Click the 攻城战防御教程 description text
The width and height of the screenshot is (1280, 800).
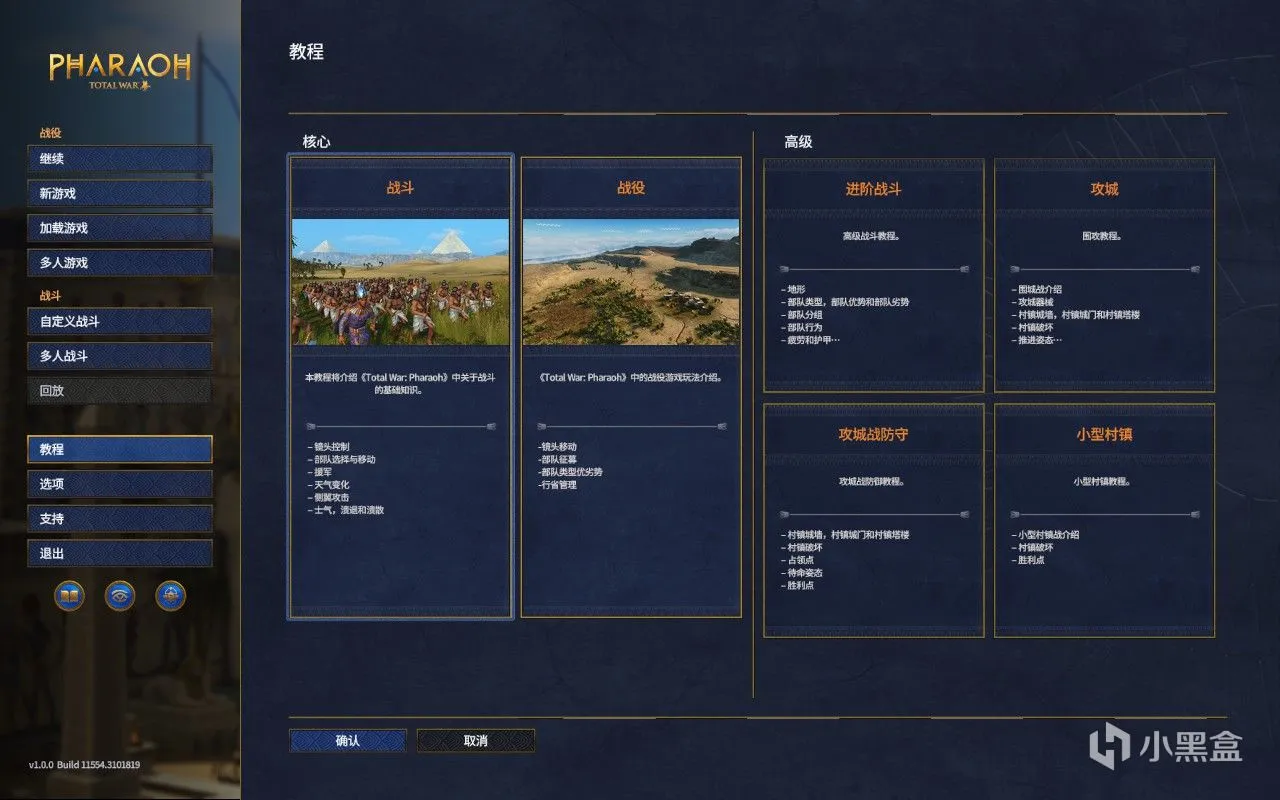point(874,482)
